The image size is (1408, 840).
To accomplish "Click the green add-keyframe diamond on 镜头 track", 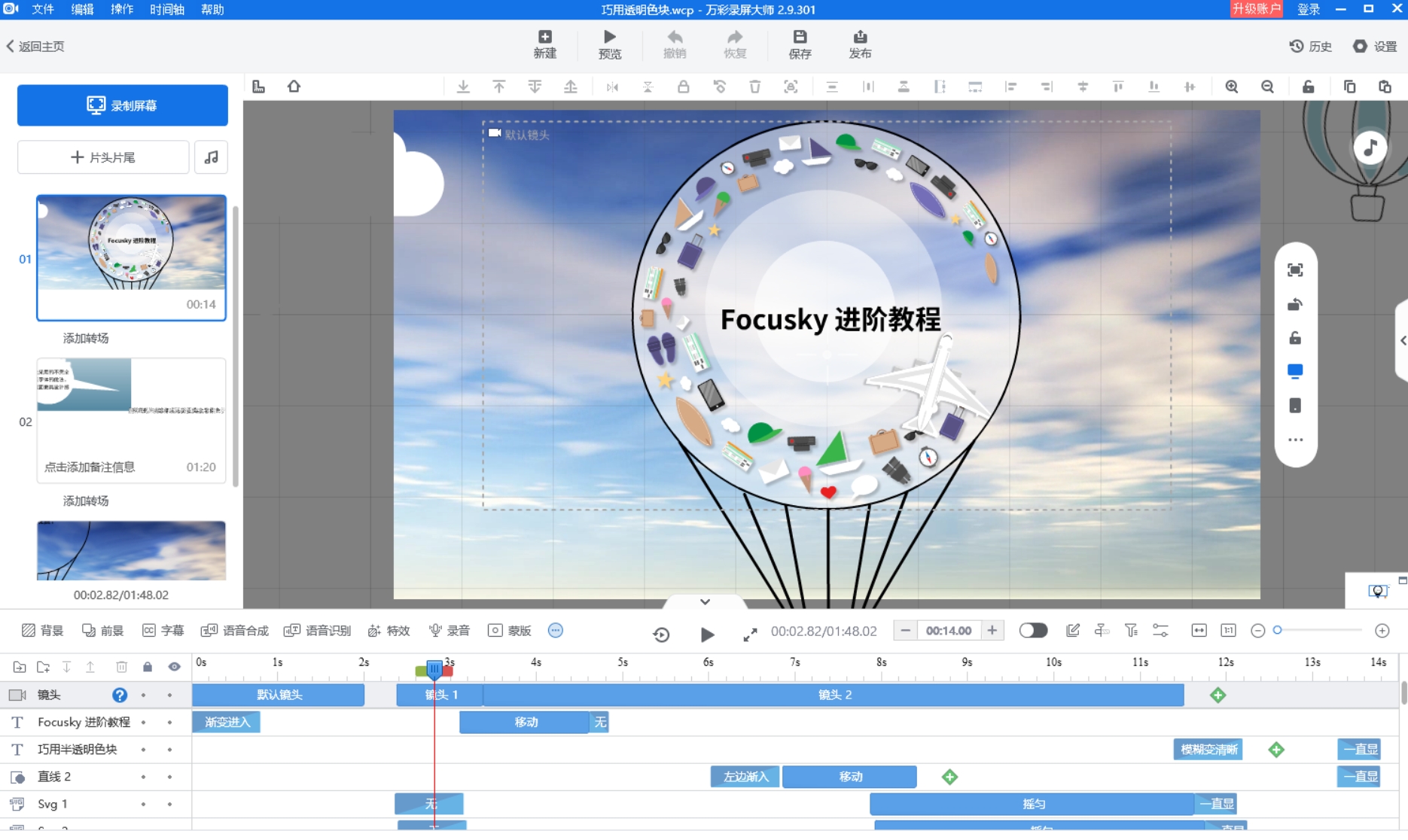I will point(1218,695).
